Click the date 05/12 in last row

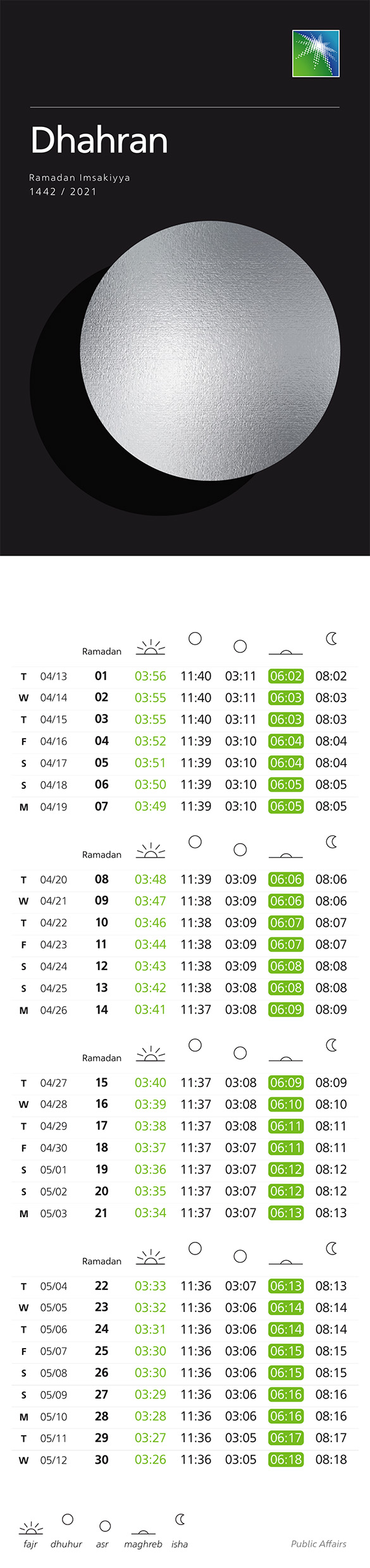[x=54, y=1460]
